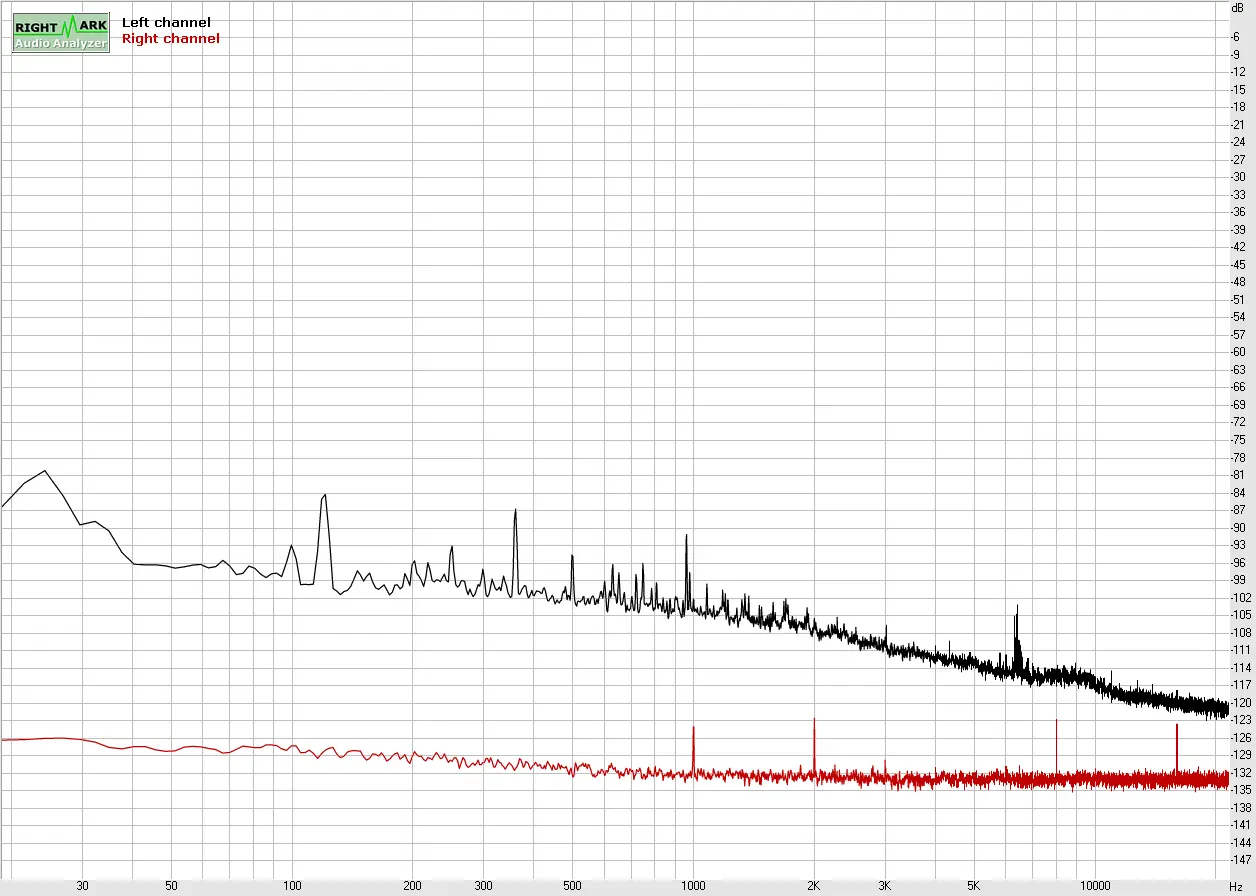Screen dimensions: 1256x896
Task: Click the 500 frequency axis label
Action: point(572,886)
